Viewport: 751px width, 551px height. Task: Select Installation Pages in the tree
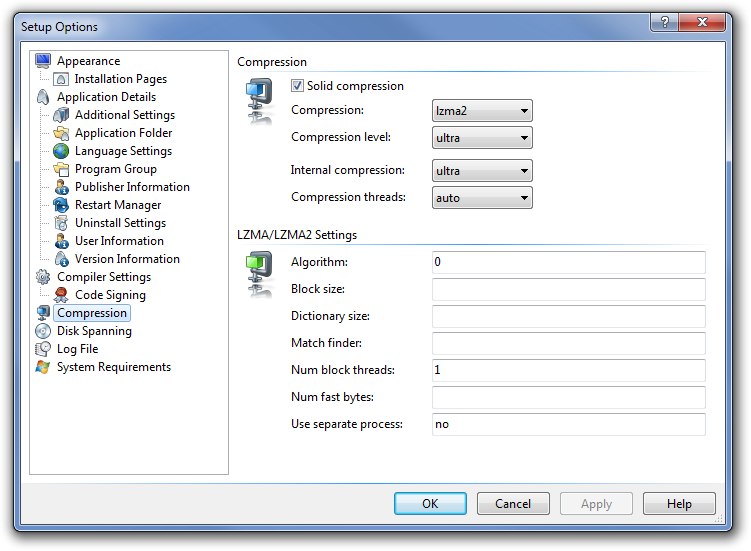point(120,79)
